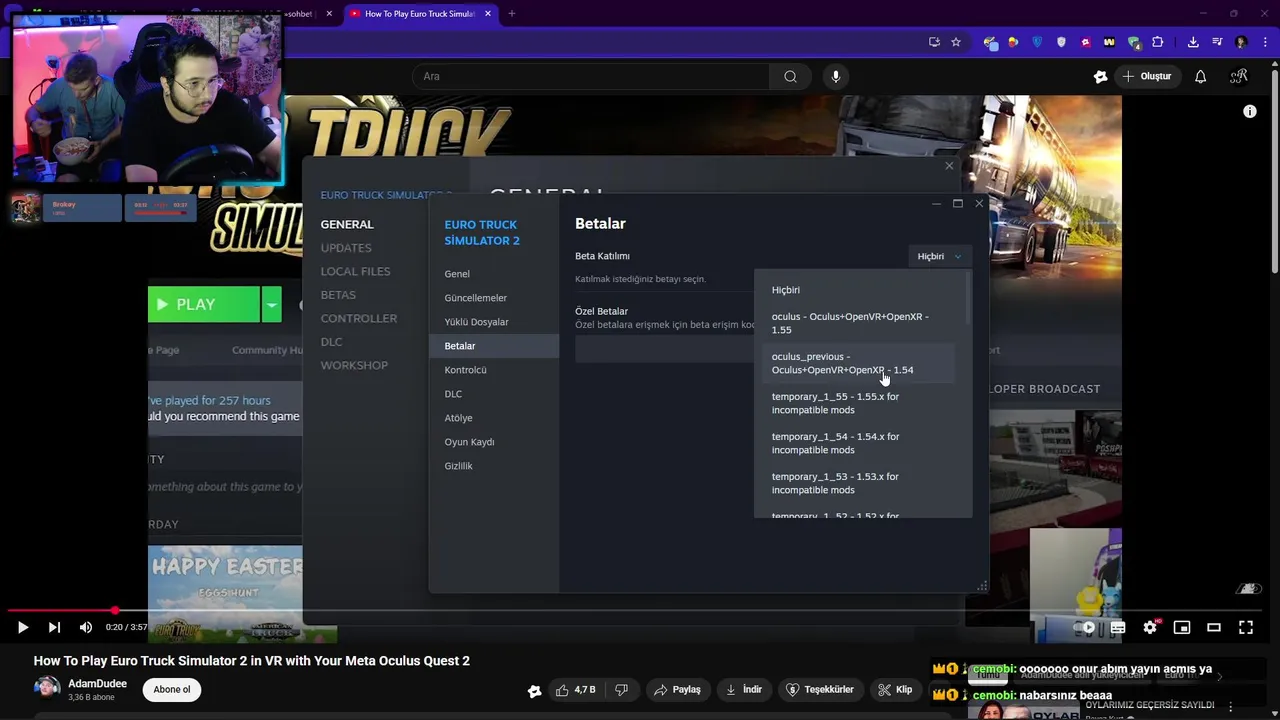
Task: Open the YouTube account avatar menu
Action: (x=1239, y=76)
